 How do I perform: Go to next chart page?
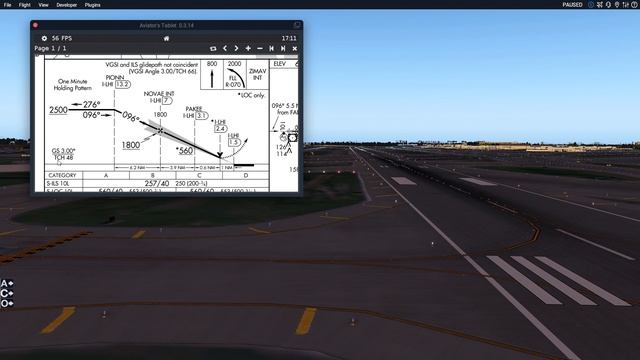click(236, 48)
